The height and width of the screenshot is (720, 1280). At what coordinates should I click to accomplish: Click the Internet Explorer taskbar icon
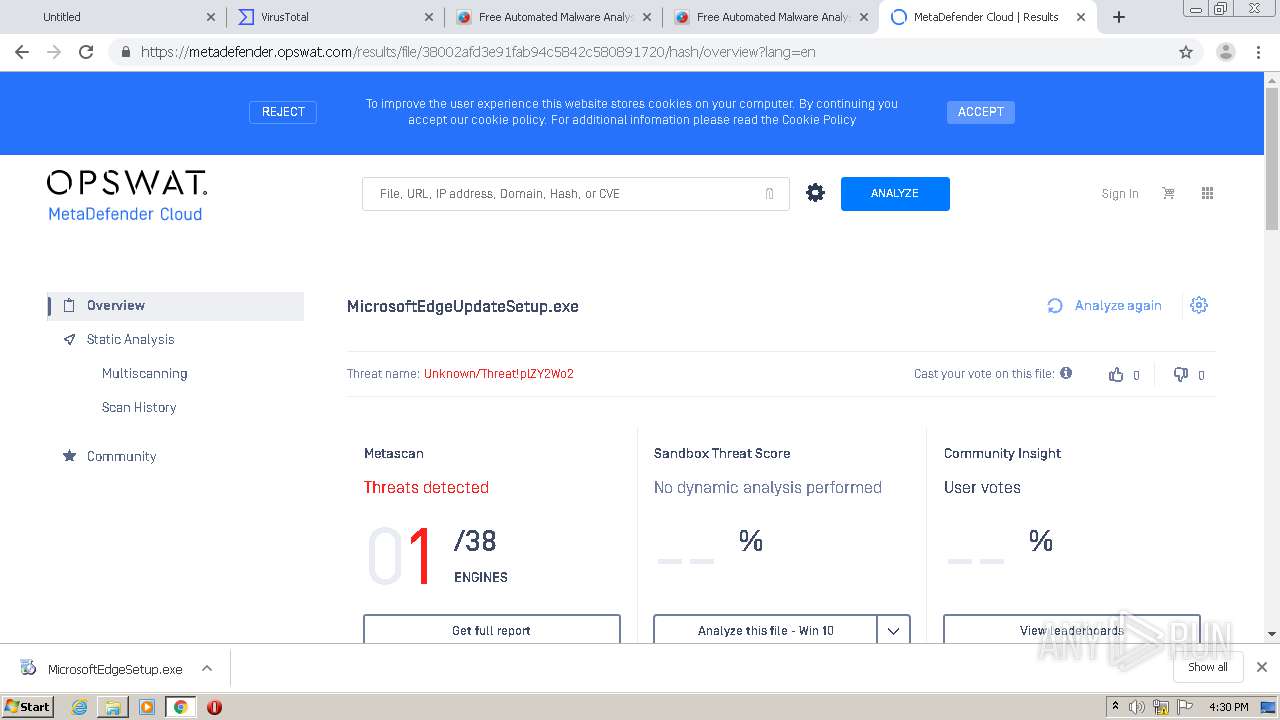pyautogui.click(x=79, y=707)
